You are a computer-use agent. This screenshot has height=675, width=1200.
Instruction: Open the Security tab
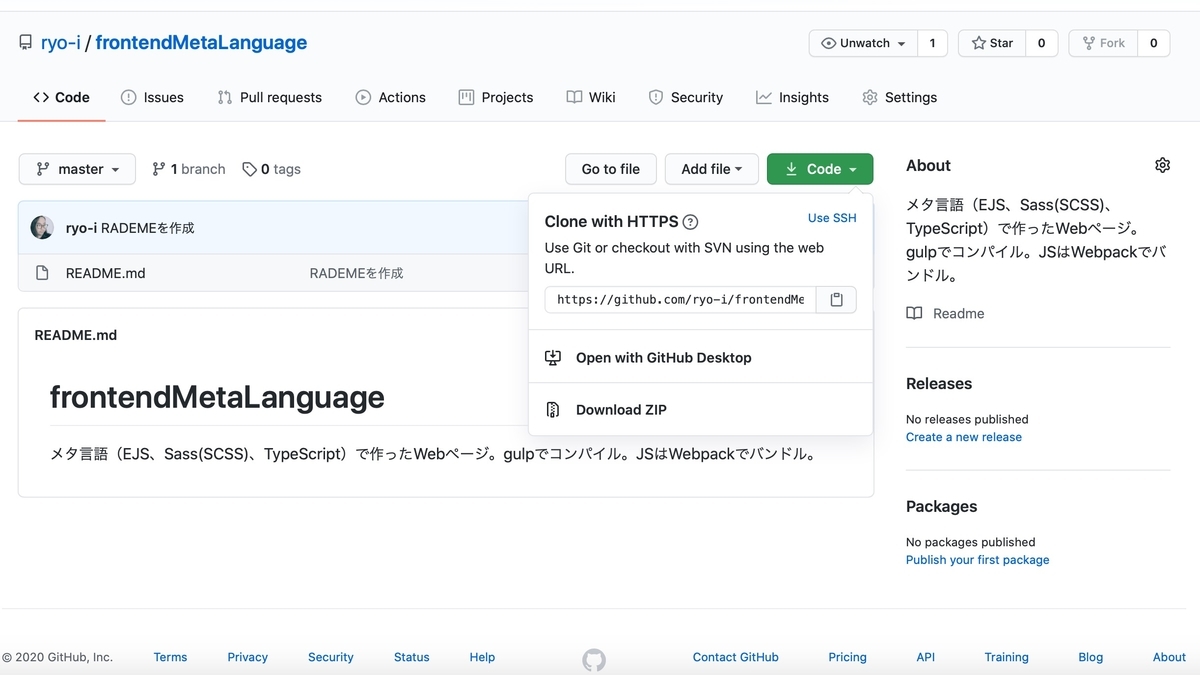click(x=685, y=97)
